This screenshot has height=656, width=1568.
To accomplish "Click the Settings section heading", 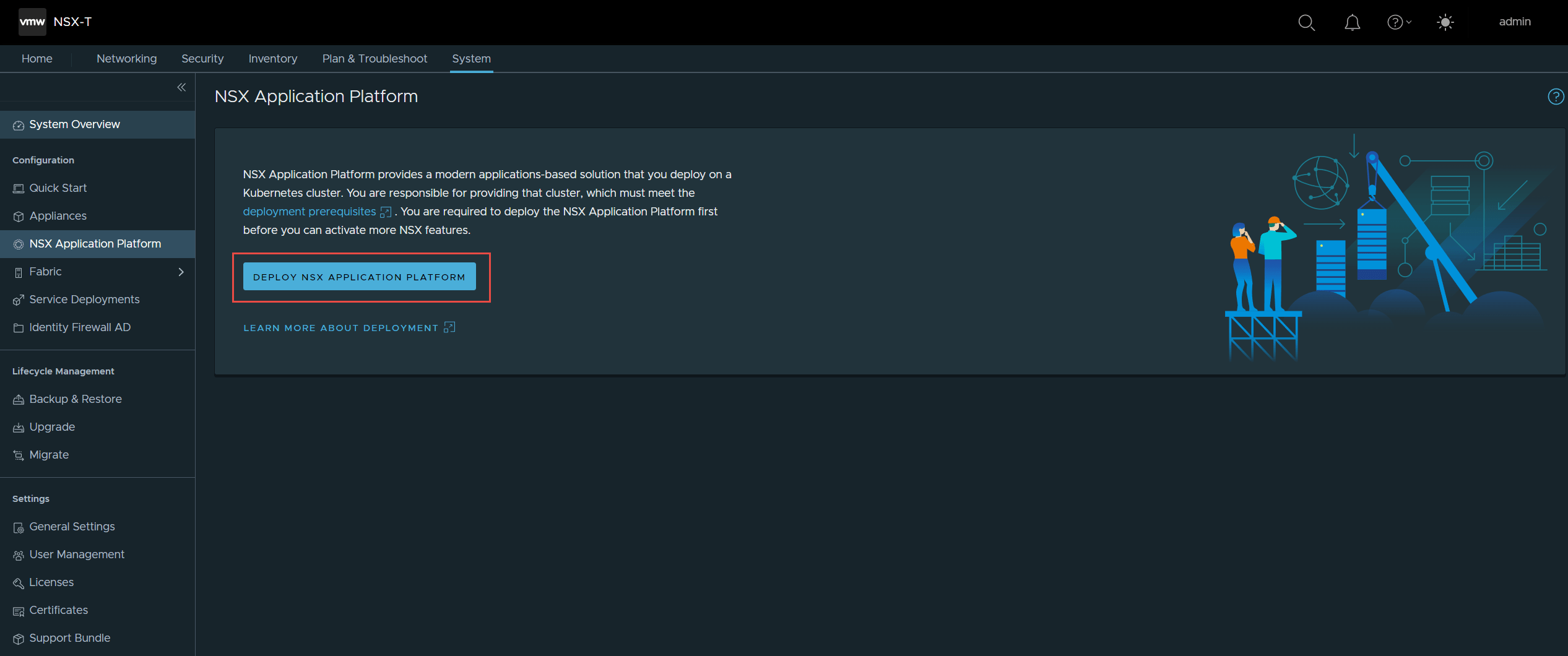I will tap(31, 499).
